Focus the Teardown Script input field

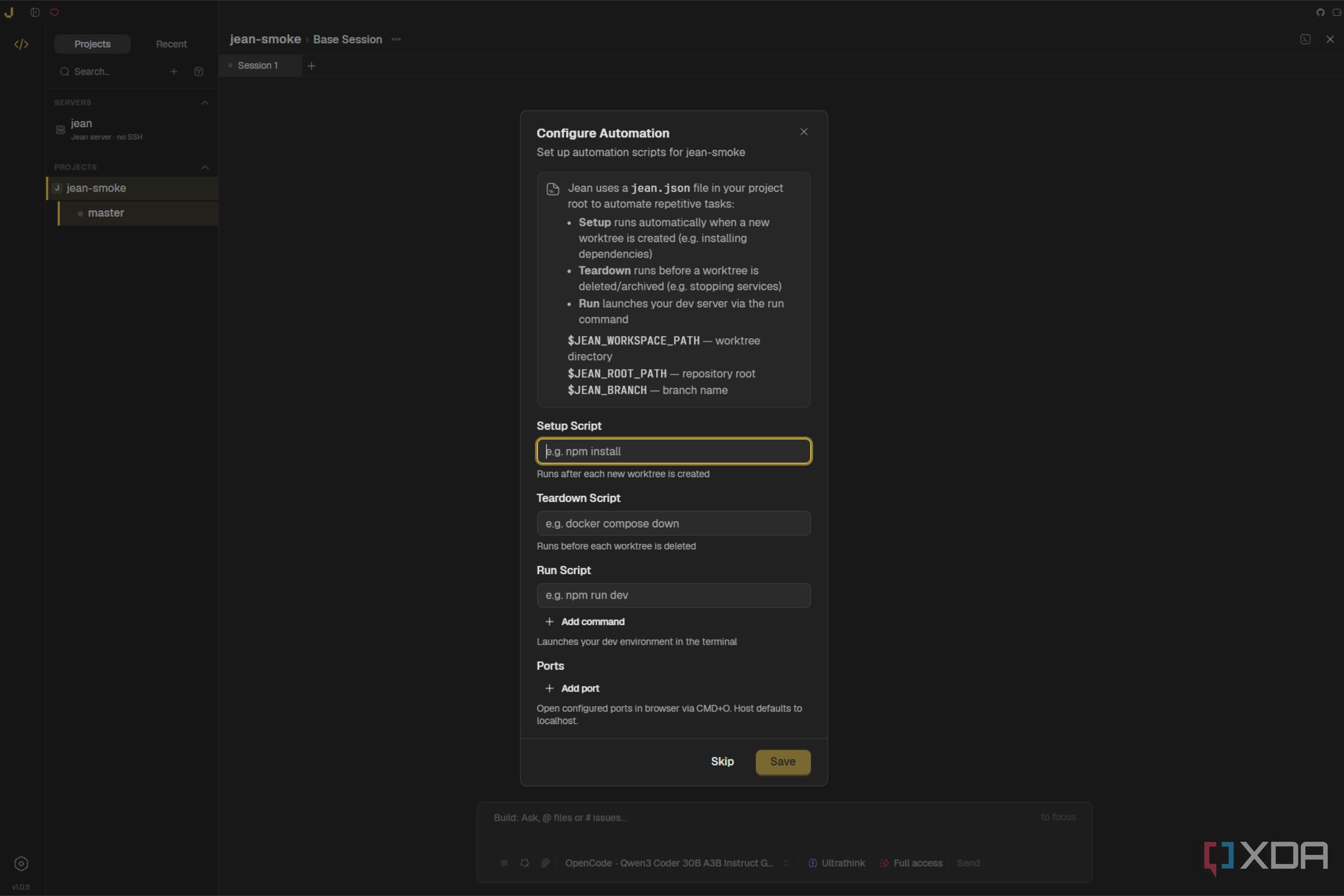click(x=674, y=523)
